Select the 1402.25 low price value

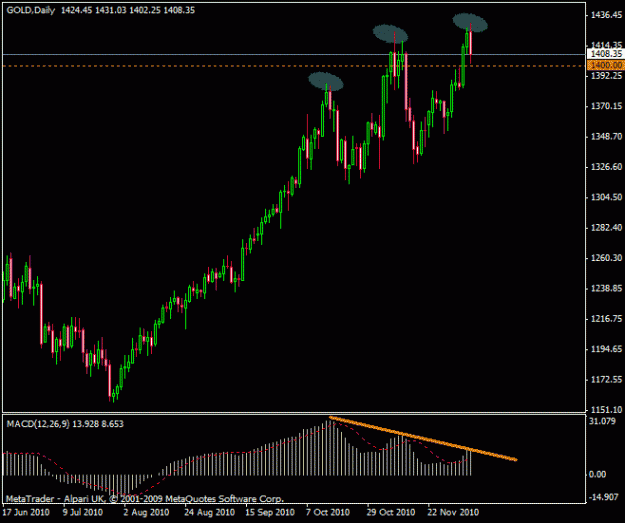pyautogui.click(x=145, y=10)
